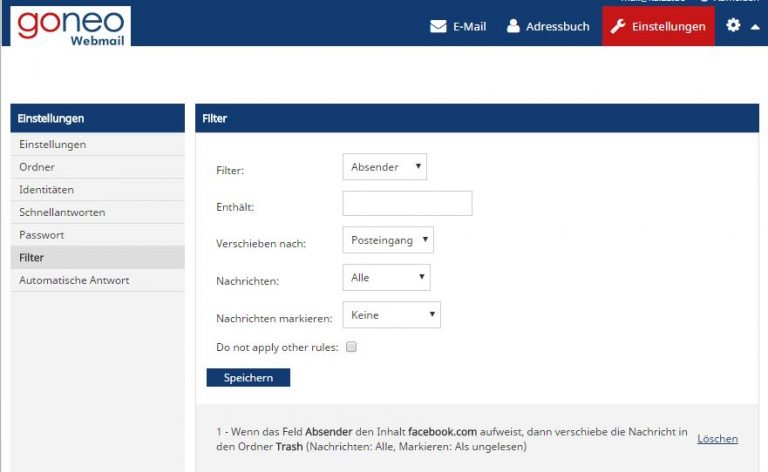Select Automatische Antwort in the sidebar
768x472 pixels.
(x=97, y=280)
